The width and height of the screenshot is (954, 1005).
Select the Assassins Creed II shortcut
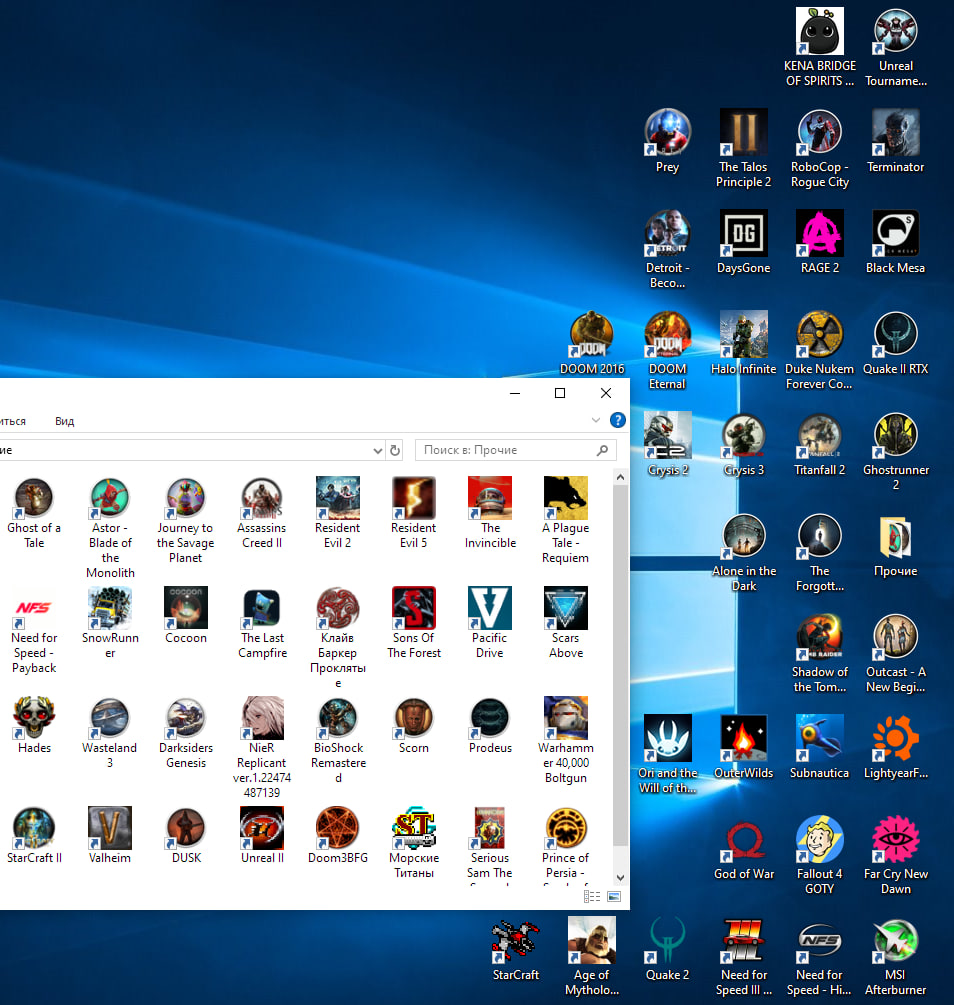point(262,499)
